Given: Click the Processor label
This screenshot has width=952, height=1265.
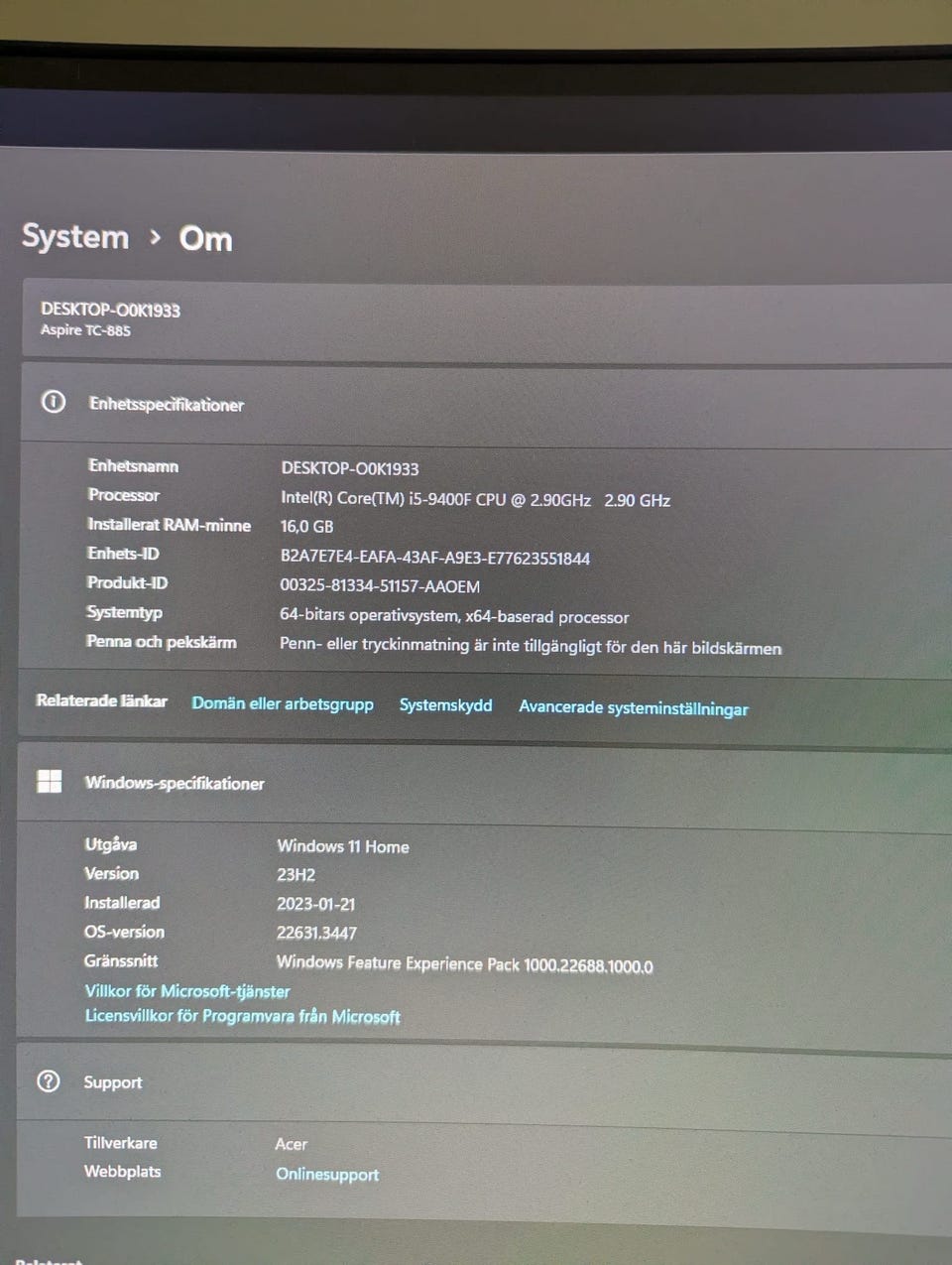Looking at the screenshot, I should pos(124,494).
